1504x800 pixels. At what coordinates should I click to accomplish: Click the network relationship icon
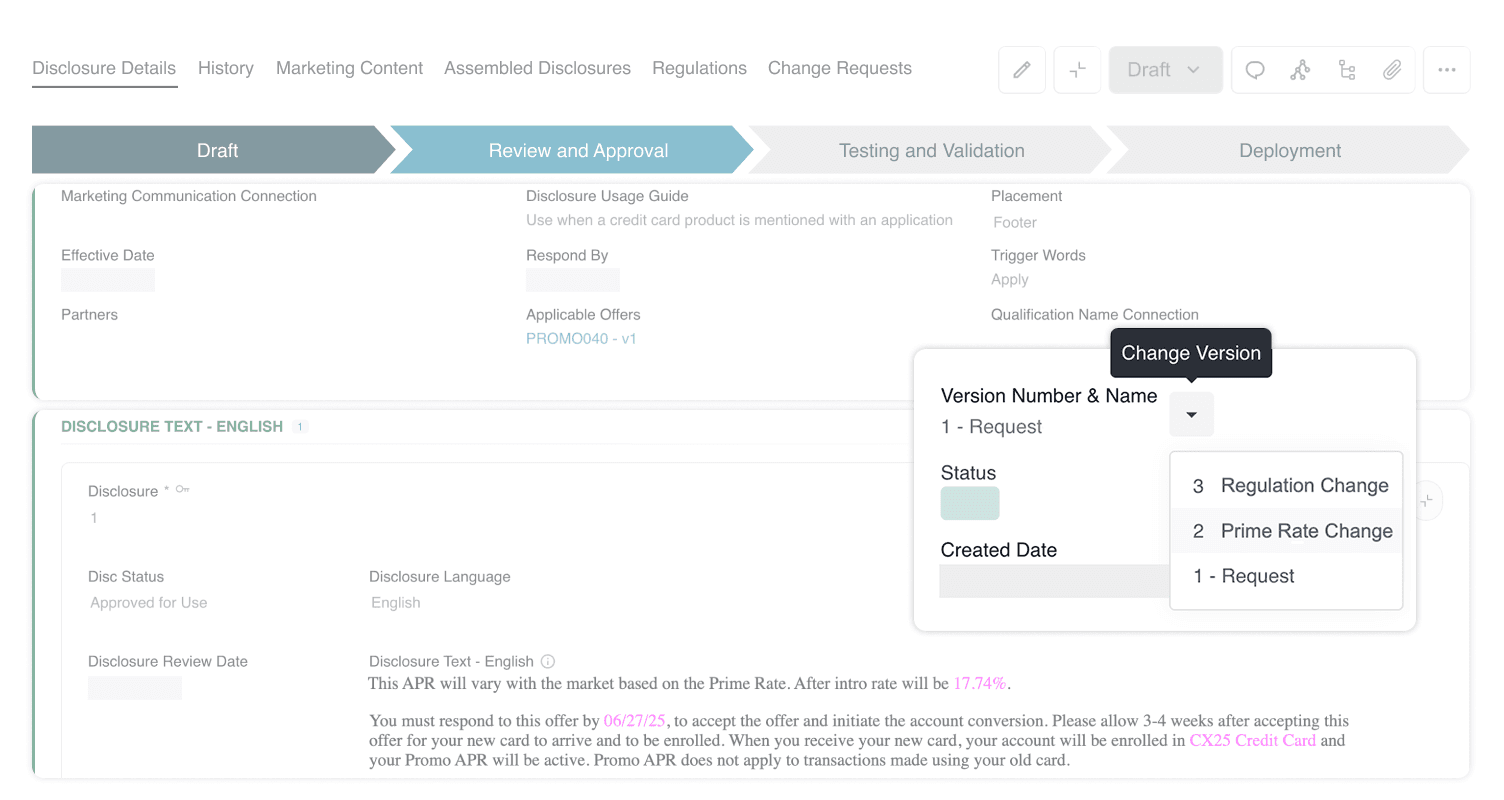click(x=1300, y=69)
